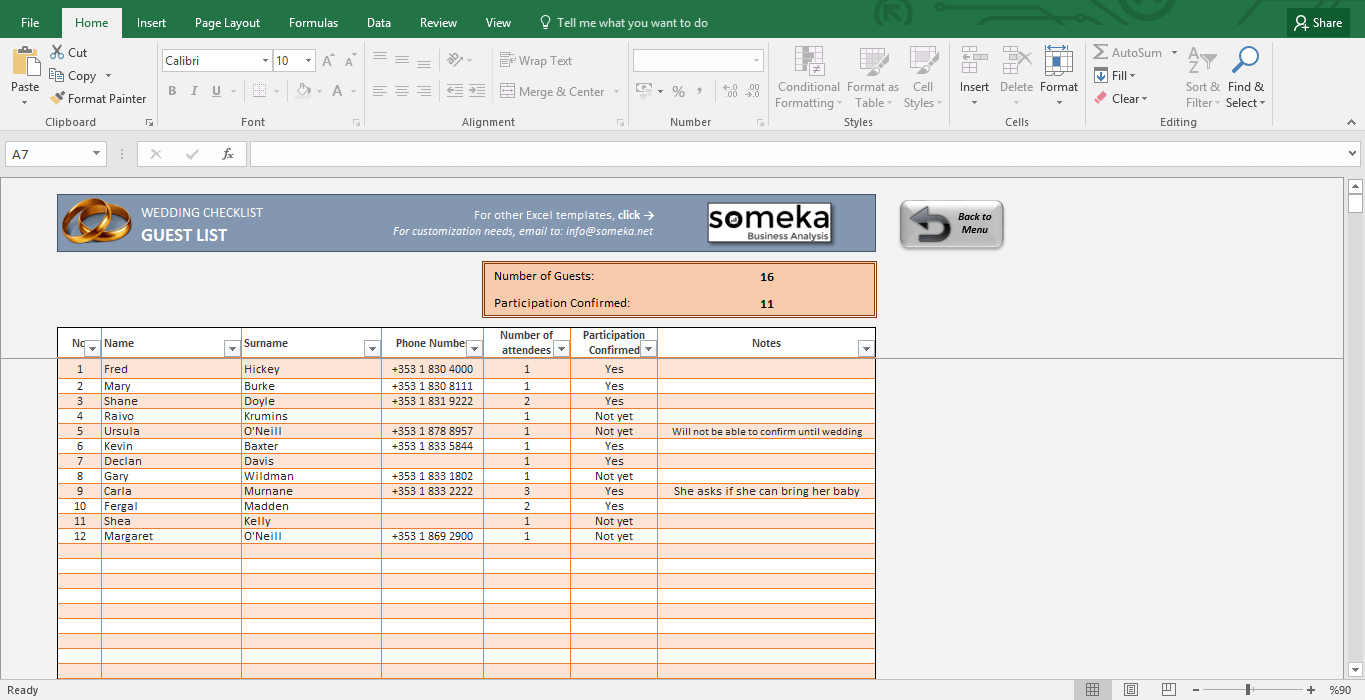Toggle Bold formatting

(172, 92)
